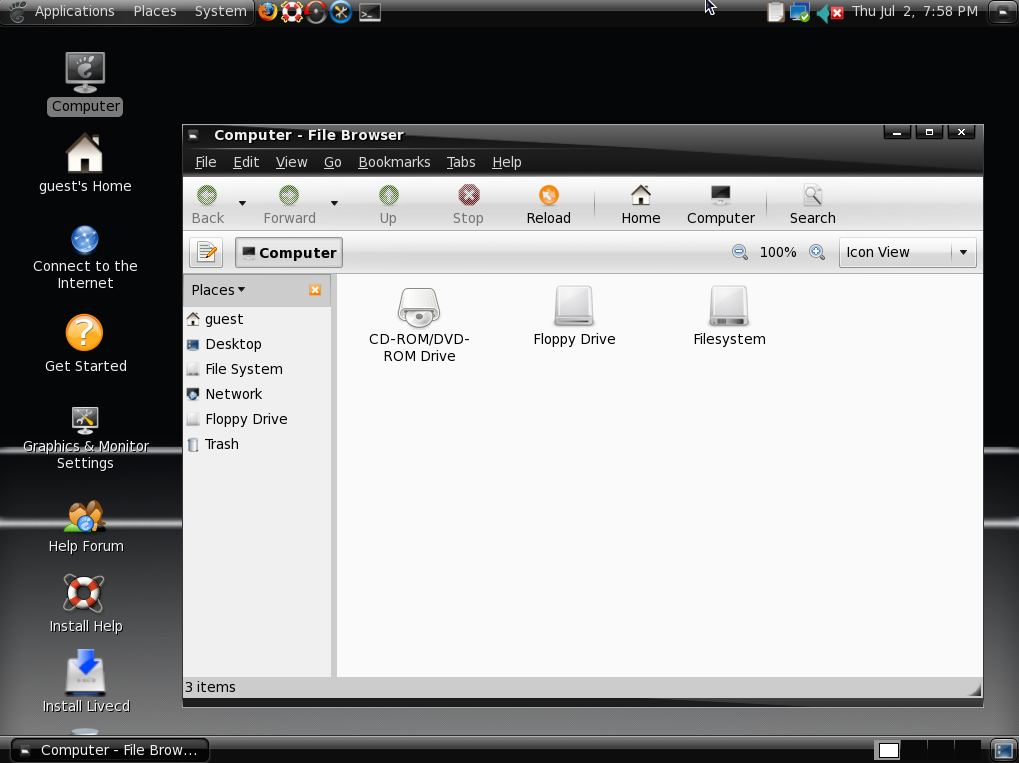Image resolution: width=1019 pixels, height=763 pixels.
Task: Toggle text-based location entry button
Action: [206, 253]
